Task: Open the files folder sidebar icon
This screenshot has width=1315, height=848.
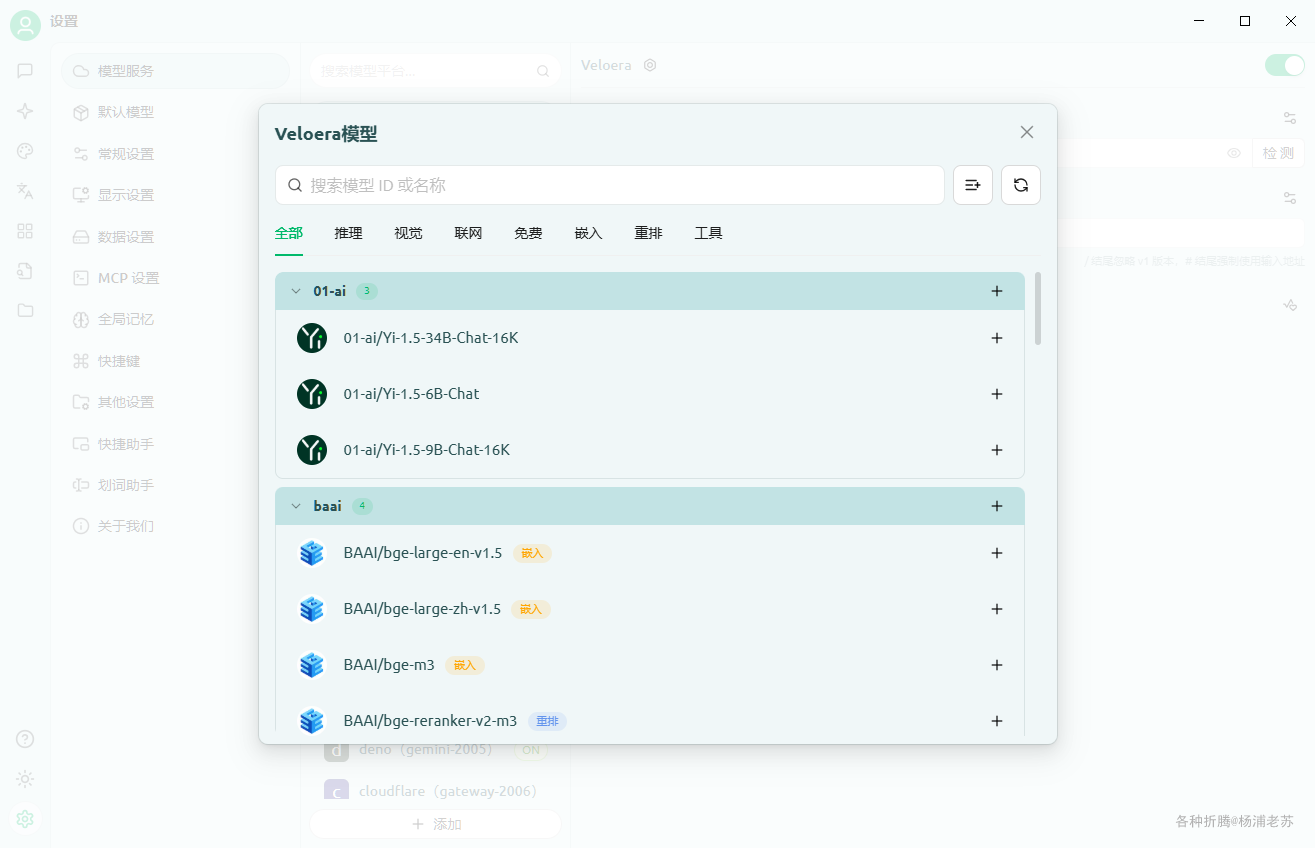Action: click(25, 310)
